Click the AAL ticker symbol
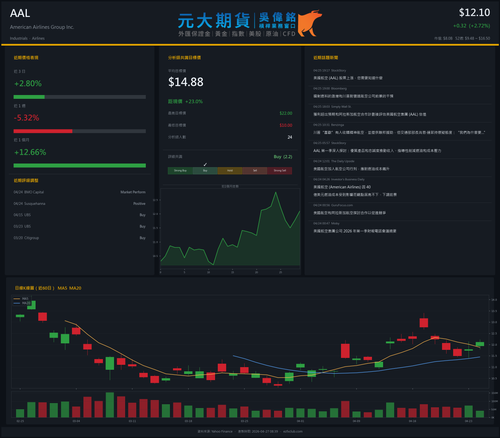The width and height of the screenshot is (500, 438). [x=20, y=13]
